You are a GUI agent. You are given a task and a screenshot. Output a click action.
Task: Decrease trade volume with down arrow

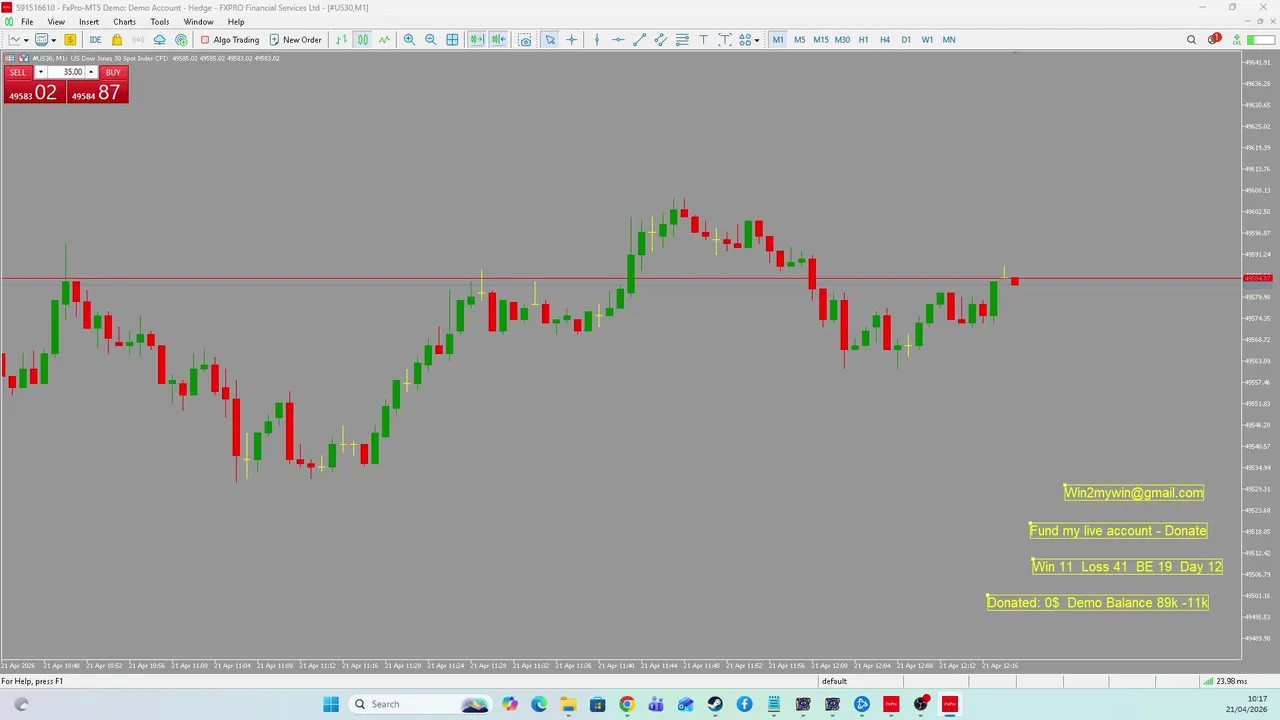(41, 72)
